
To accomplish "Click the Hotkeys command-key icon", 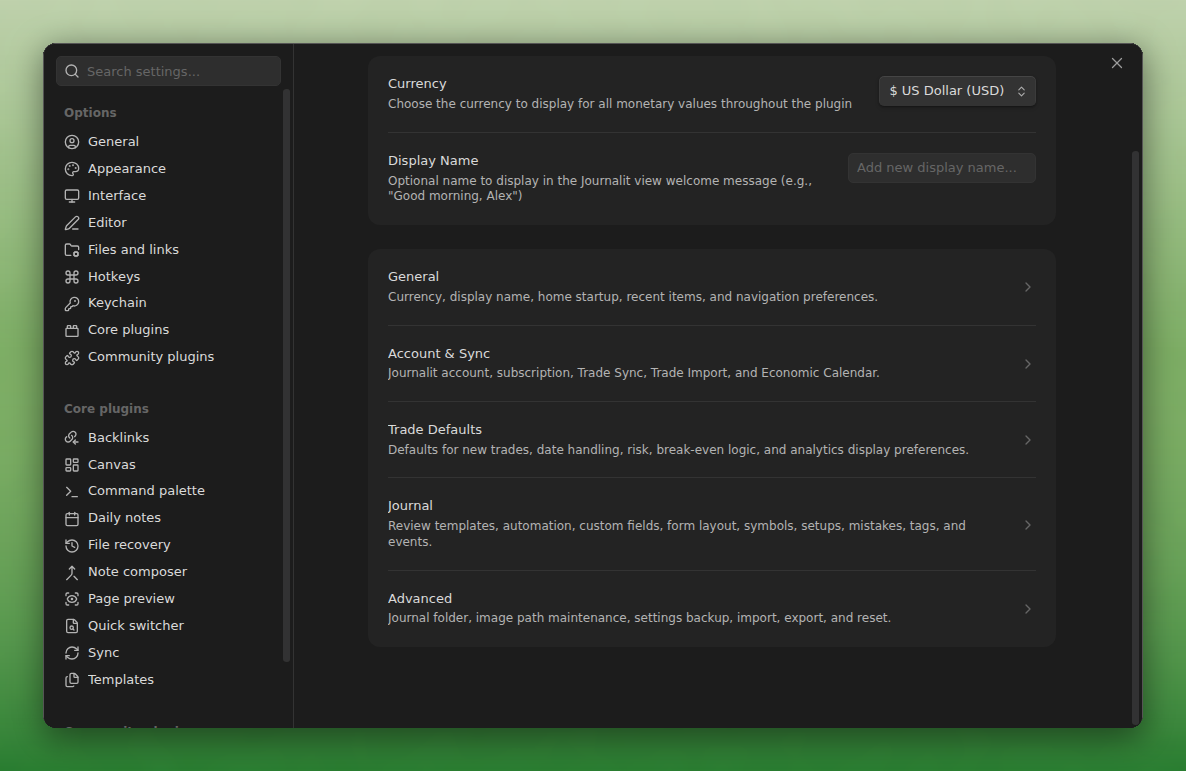I will tap(72, 277).
